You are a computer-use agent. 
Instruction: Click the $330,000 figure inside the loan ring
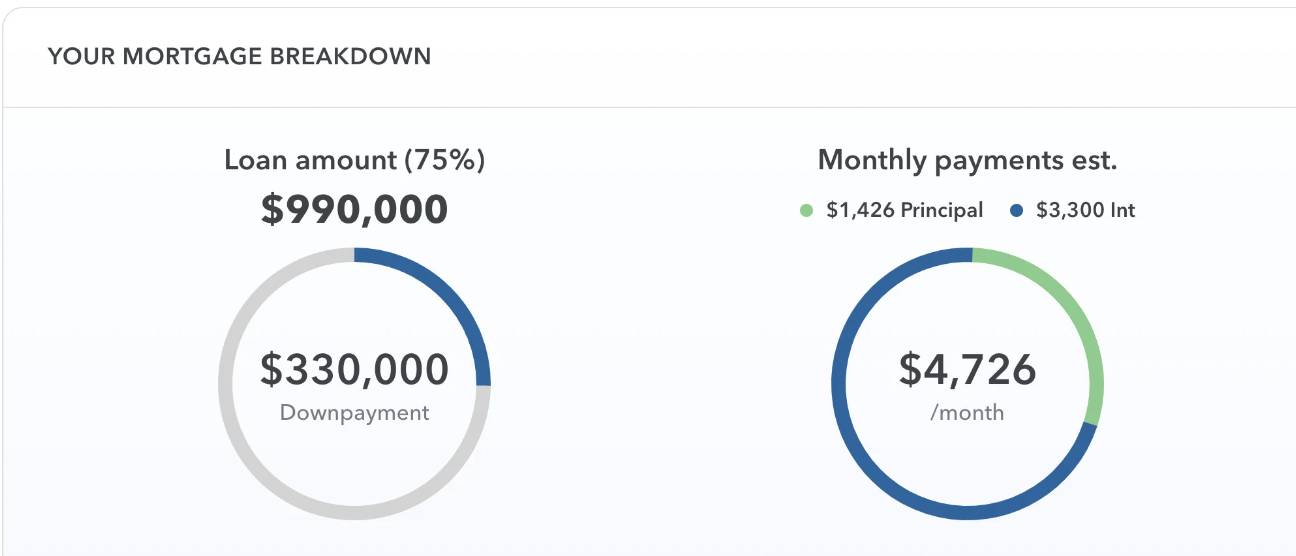click(x=354, y=369)
